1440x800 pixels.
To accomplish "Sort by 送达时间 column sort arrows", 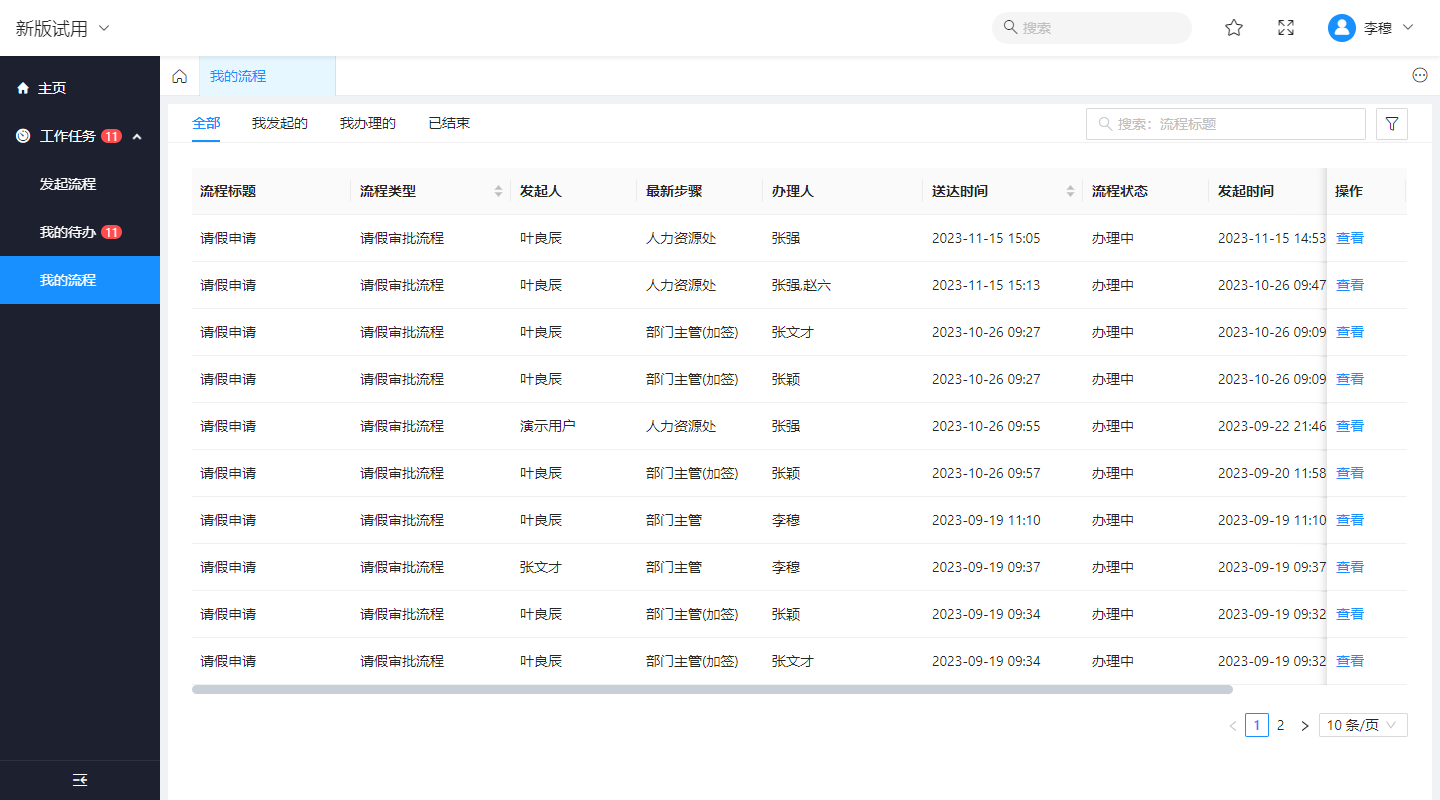I will point(1070,191).
